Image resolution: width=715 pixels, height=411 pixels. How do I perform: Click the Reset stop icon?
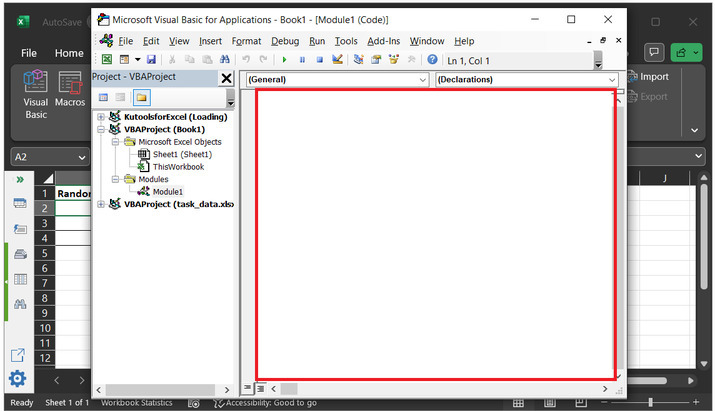tap(320, 59)
